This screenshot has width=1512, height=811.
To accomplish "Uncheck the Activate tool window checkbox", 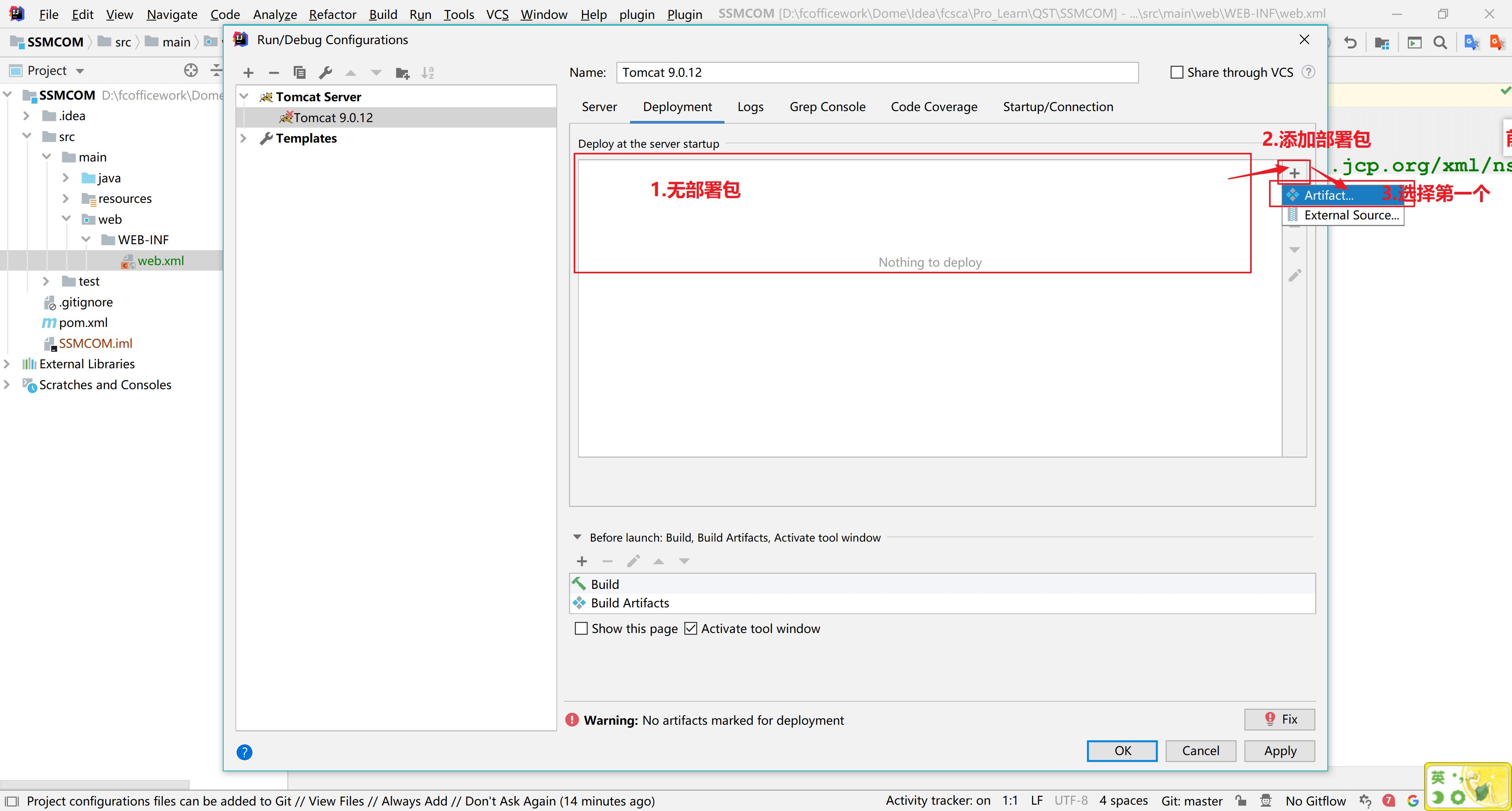I will coord(691,628).
